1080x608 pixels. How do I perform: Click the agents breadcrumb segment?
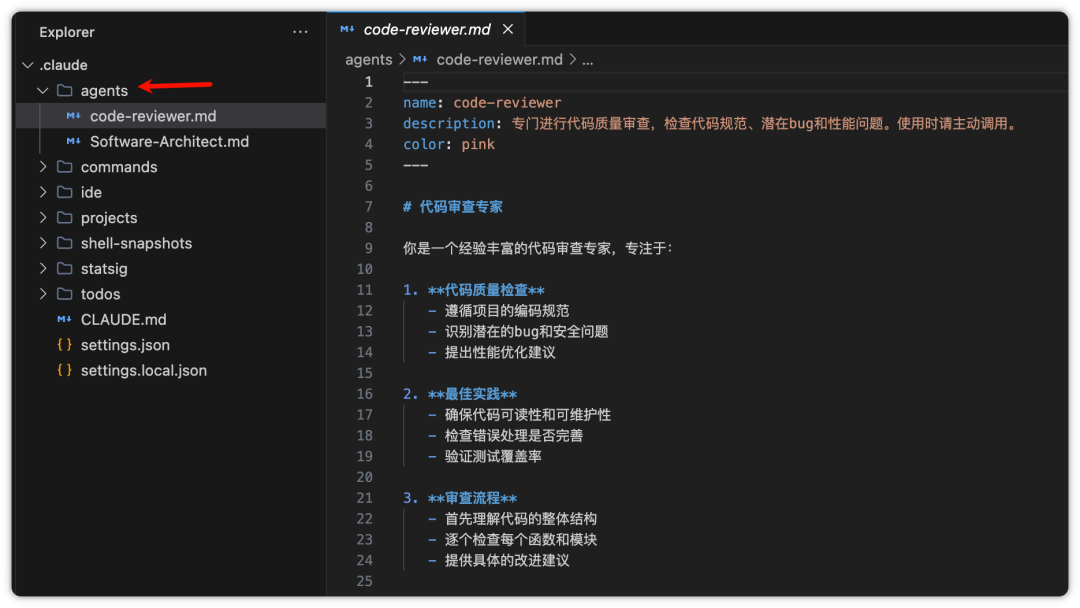click(368, 60)
